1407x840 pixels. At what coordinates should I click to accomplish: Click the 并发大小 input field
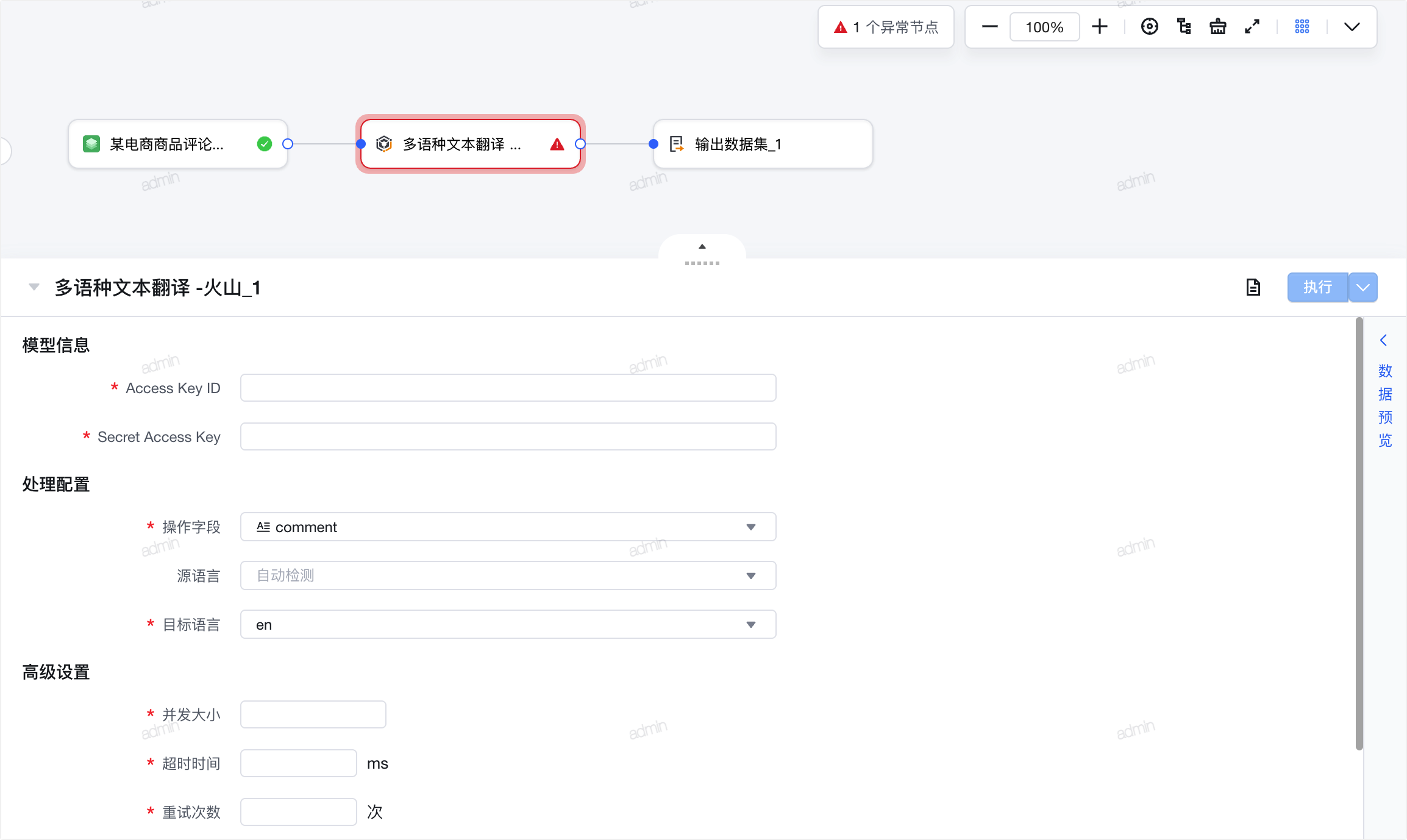[x=313, y=714]
